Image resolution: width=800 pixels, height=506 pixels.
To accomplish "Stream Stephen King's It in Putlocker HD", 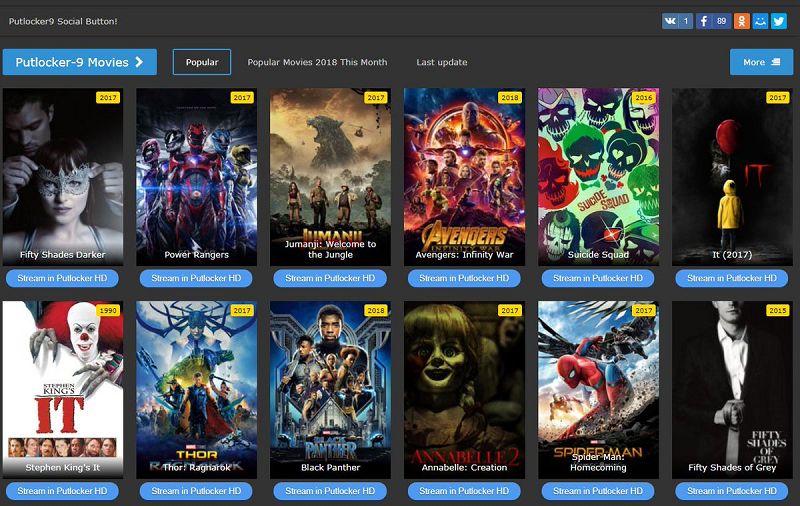I will [62, 491].
